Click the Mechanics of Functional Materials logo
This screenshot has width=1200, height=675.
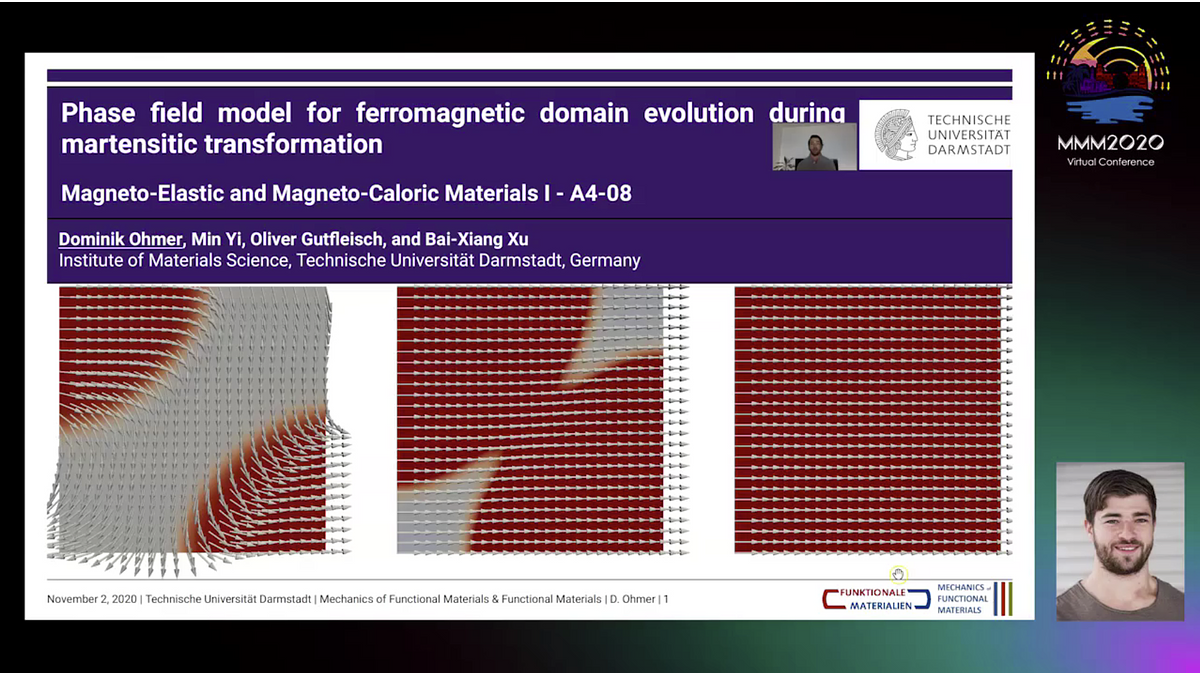974,598
